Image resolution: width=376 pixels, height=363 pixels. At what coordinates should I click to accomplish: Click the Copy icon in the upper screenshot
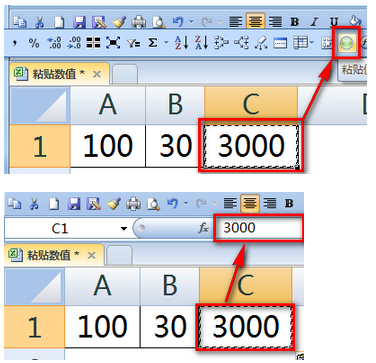point(20,22)
